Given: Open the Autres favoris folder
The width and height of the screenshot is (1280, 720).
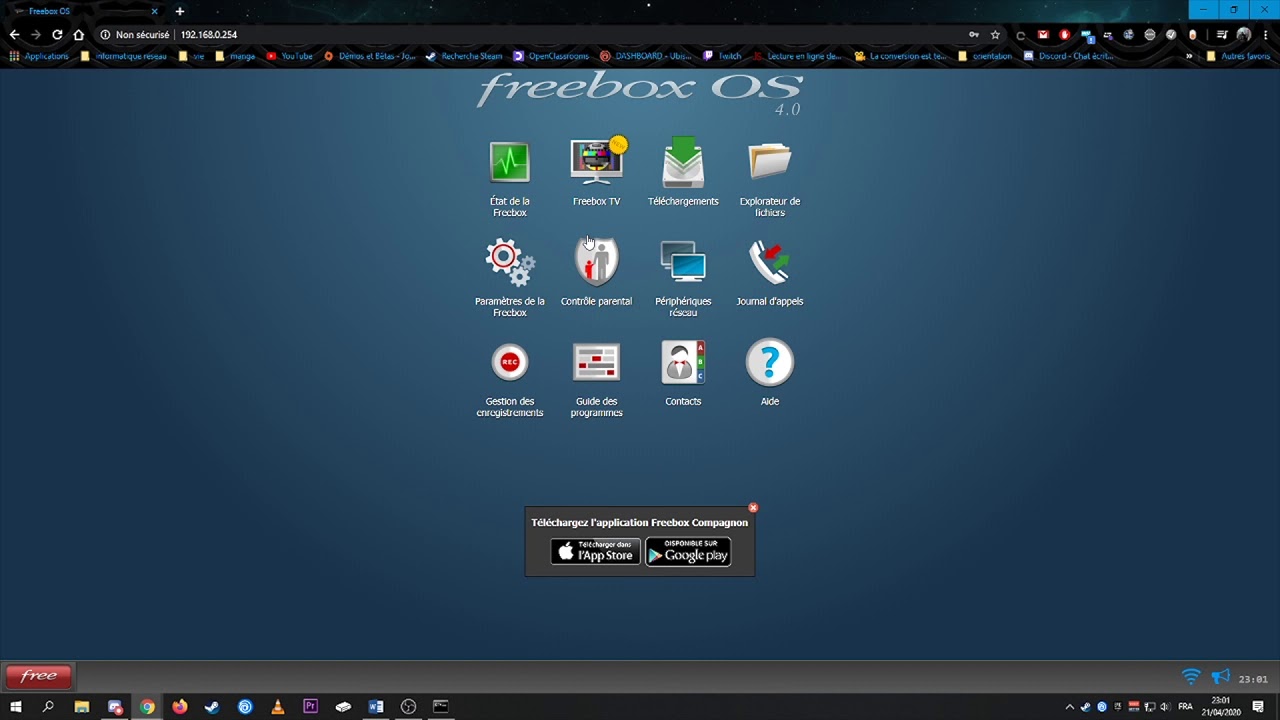Looking at the screenshot, I should pyautogui.click(x=1238, y=56).
